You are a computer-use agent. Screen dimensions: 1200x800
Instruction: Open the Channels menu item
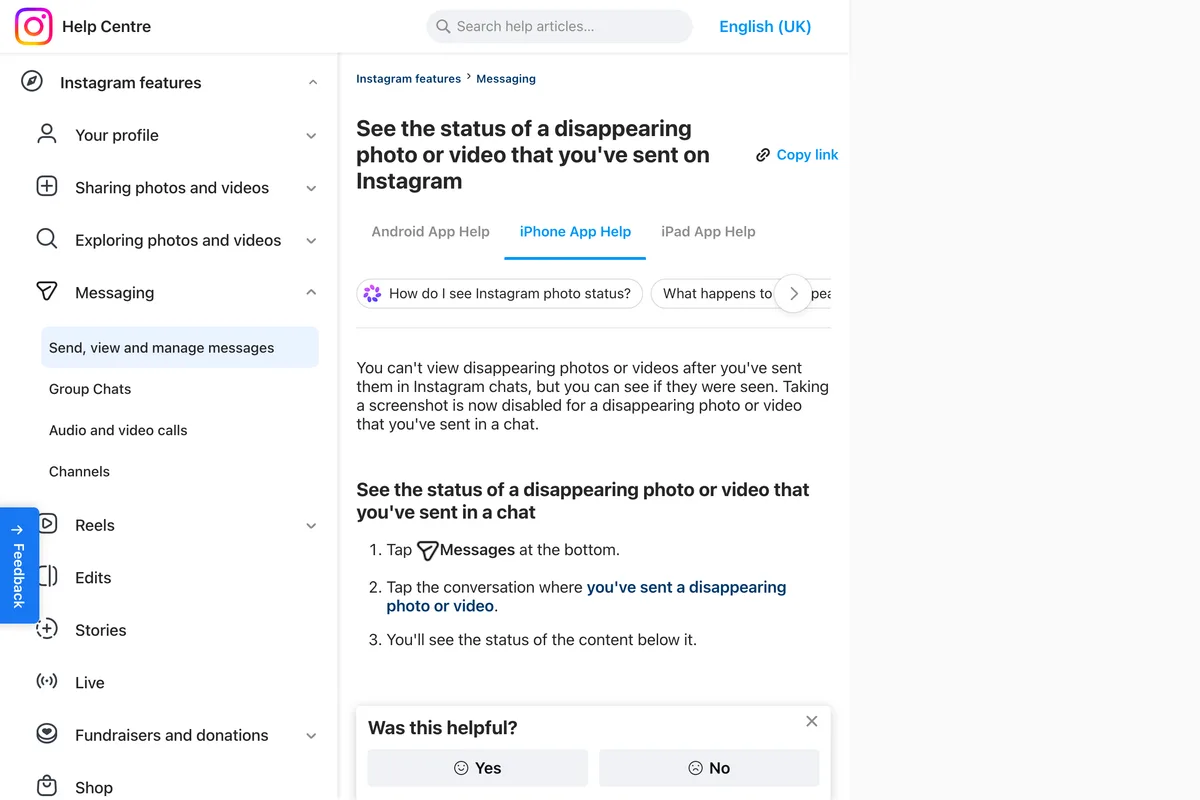[x=180, y=471]
